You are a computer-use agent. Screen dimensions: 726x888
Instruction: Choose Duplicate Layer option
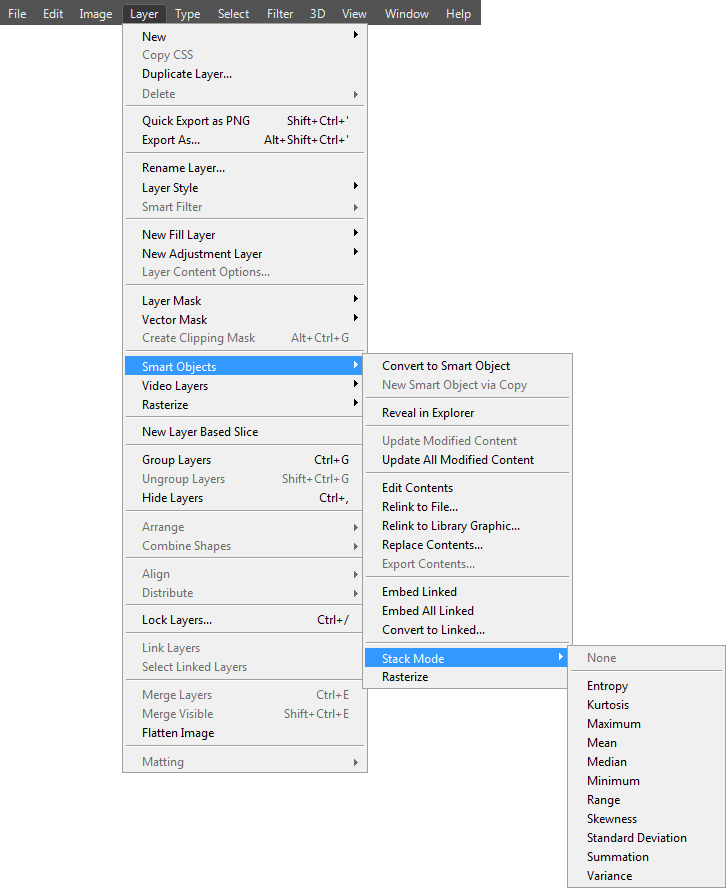click(187, 74)
